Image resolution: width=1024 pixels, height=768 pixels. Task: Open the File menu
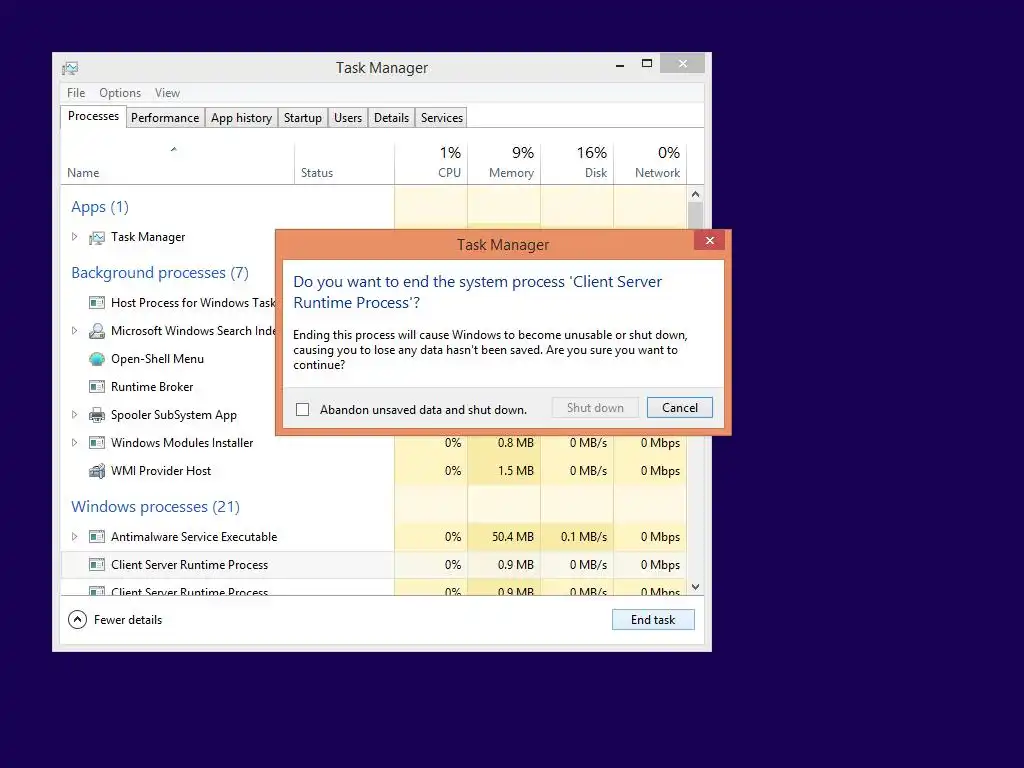[76, 93]
